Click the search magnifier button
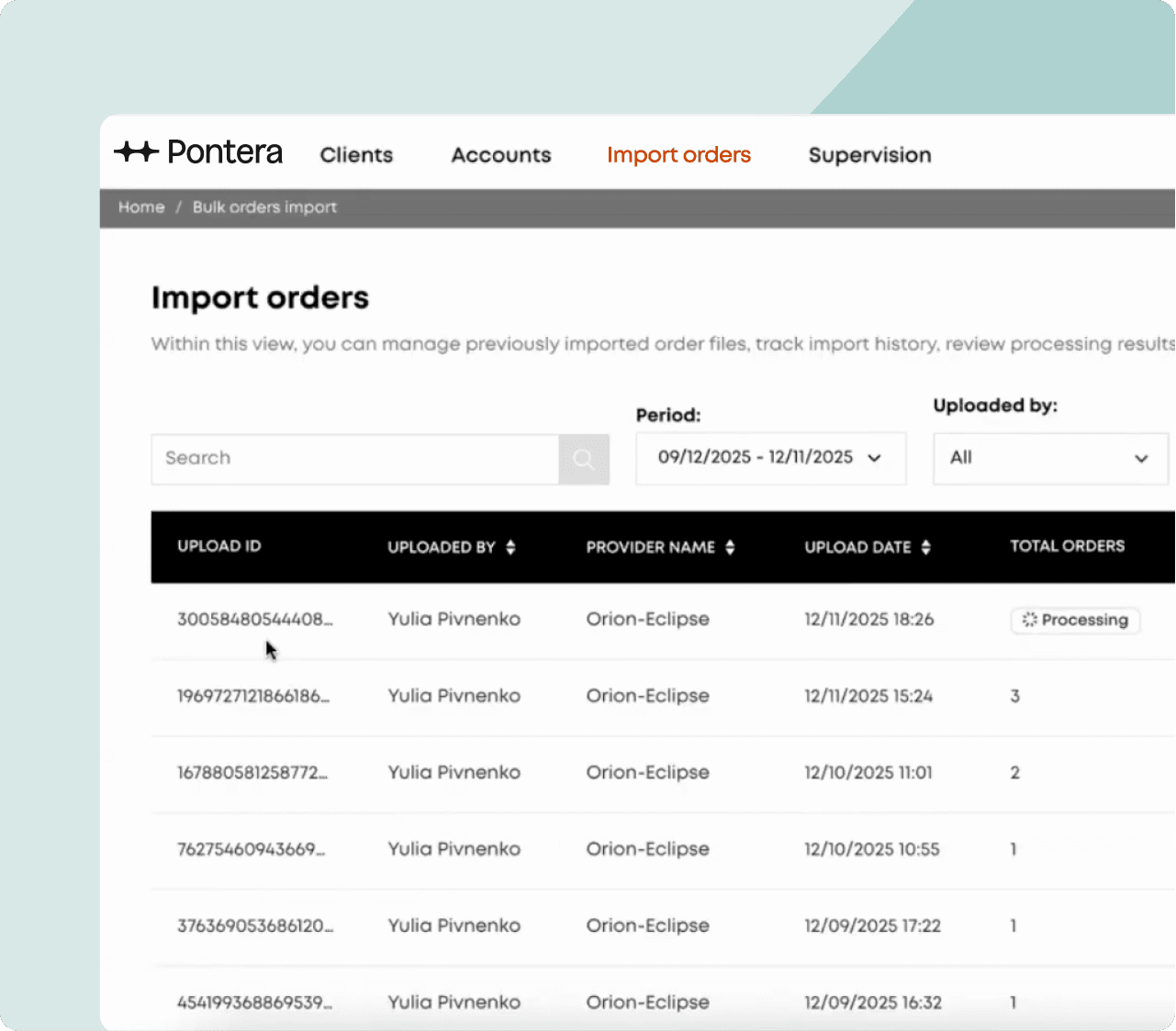 (x=584, y=459)
